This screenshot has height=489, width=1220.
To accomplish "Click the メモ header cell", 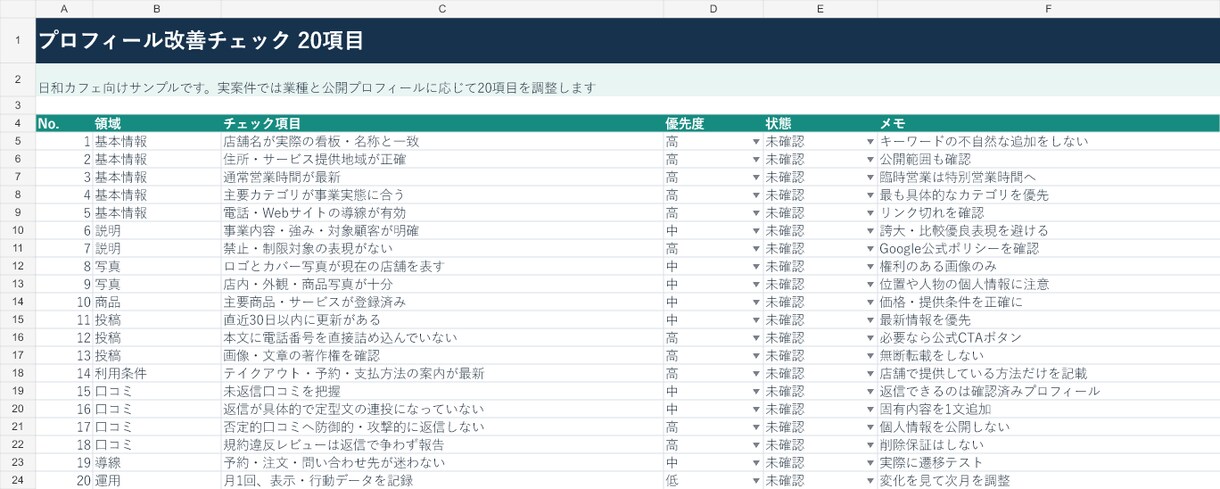I will pos(1048,124).
